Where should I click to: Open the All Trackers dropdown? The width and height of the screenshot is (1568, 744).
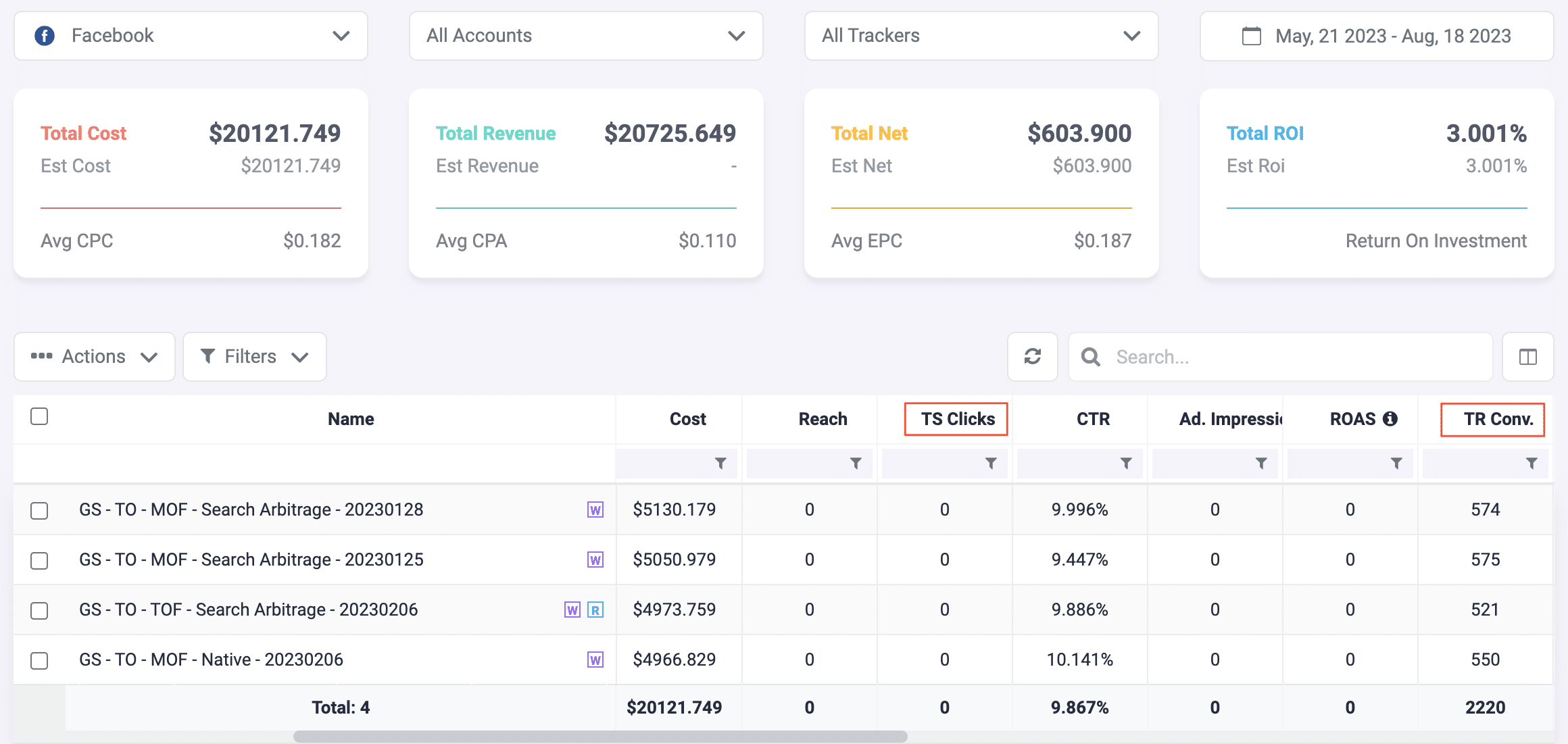(x=981, y=36)
